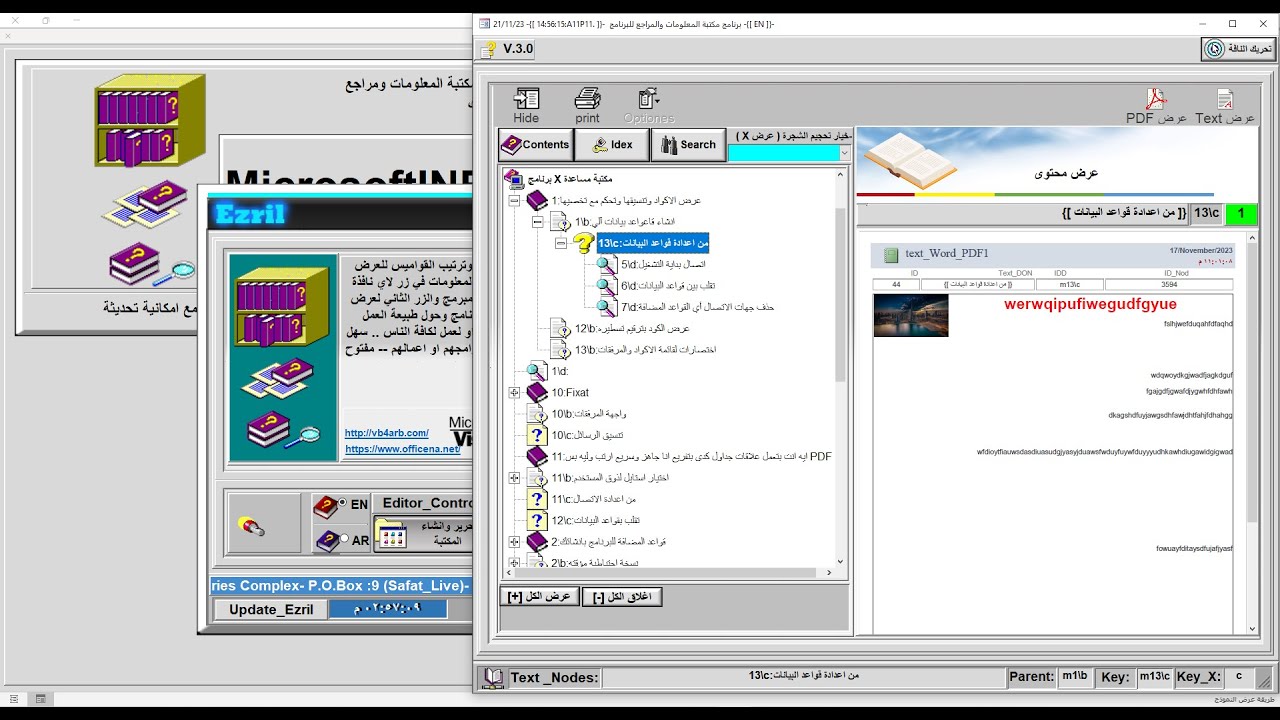Collapse the 1\b tree node
Image resolution: width=1280 pixels, height=720 pixels.
click(538, 222)
